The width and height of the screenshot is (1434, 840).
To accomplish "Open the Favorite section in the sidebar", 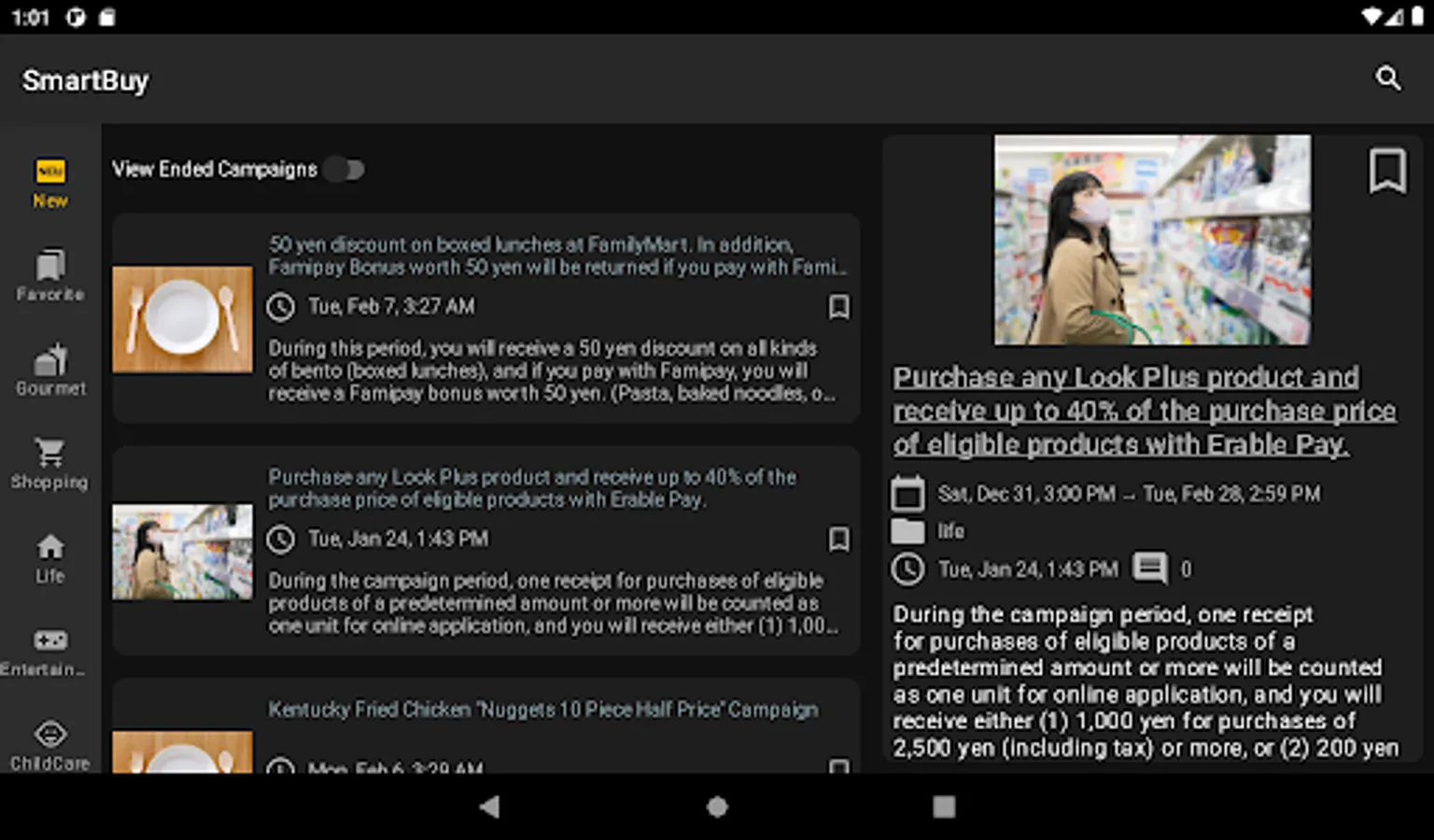I will [50, 276].
